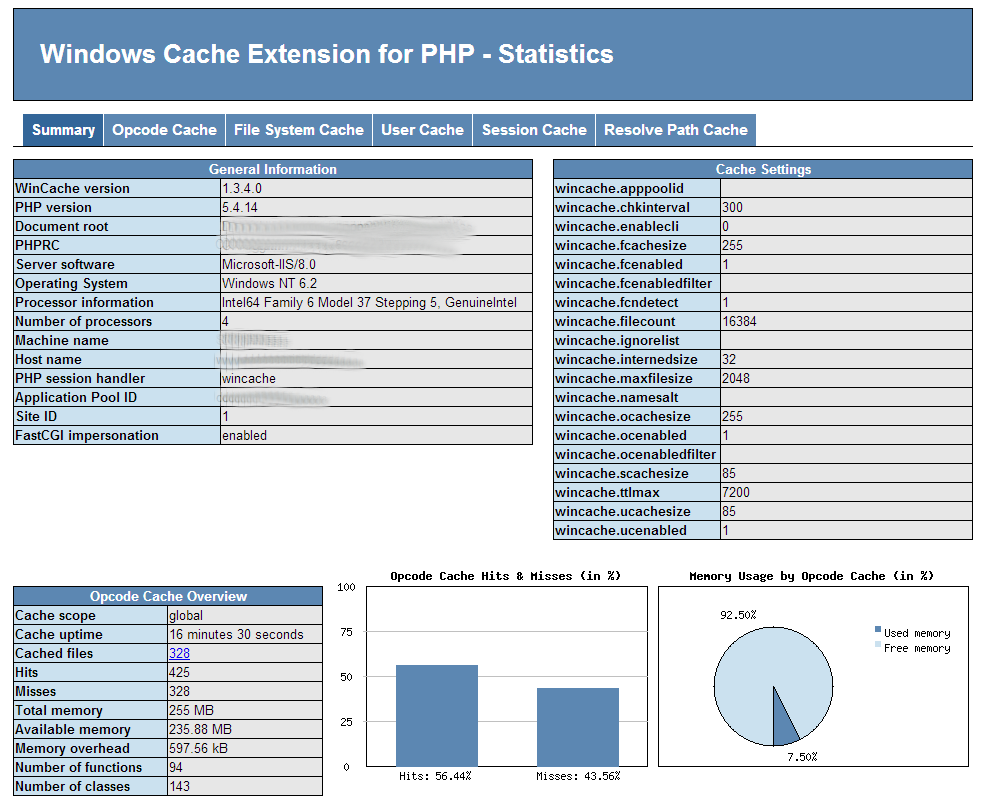
Task: Click the 'wincache.ocenabledfilter' setting name
Action: coord(636,454)
